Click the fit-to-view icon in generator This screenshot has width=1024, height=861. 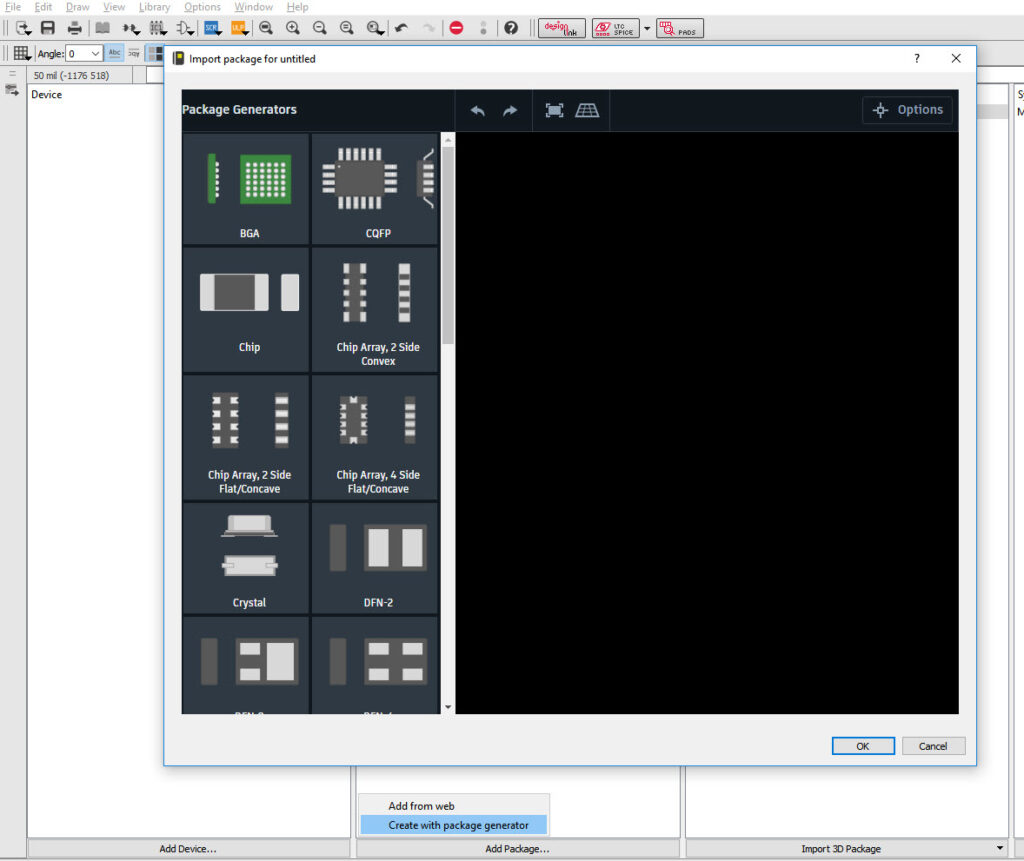click(x=554, y=110)
